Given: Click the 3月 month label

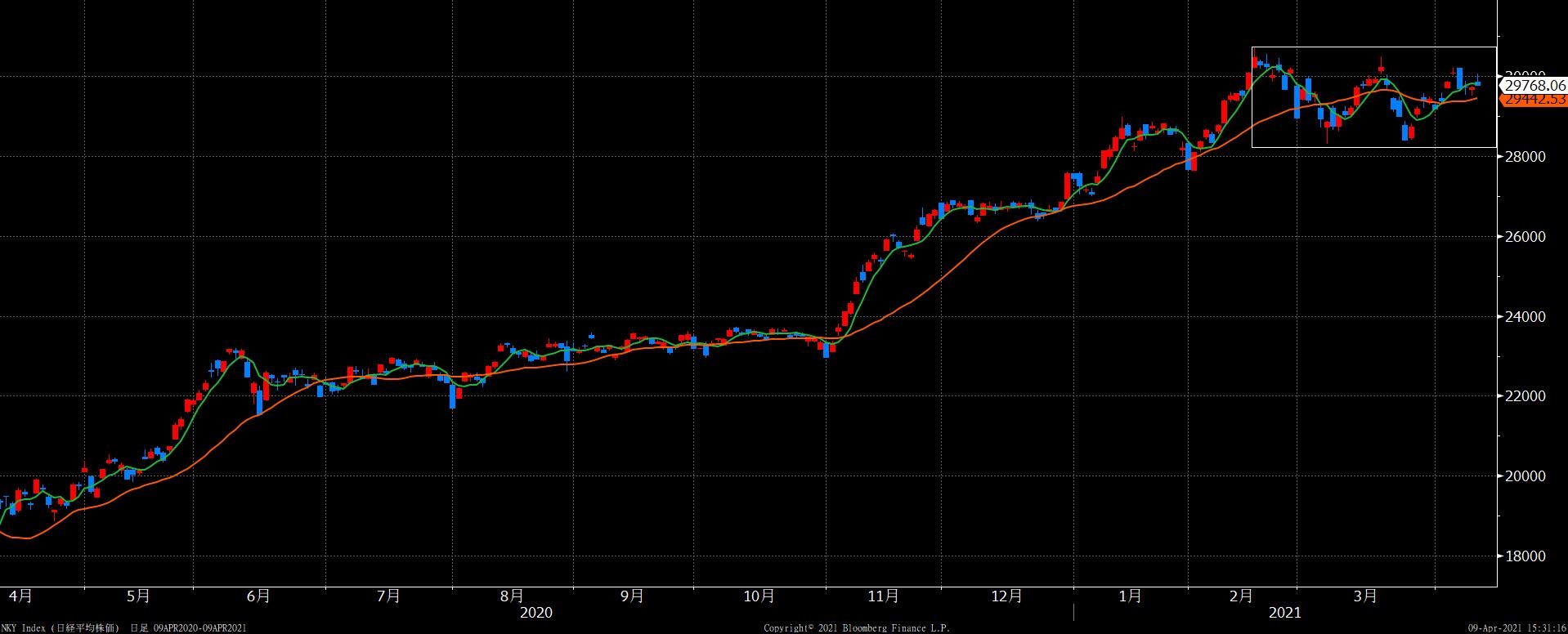Looking at the screenshot, I should pos(1365,596).
